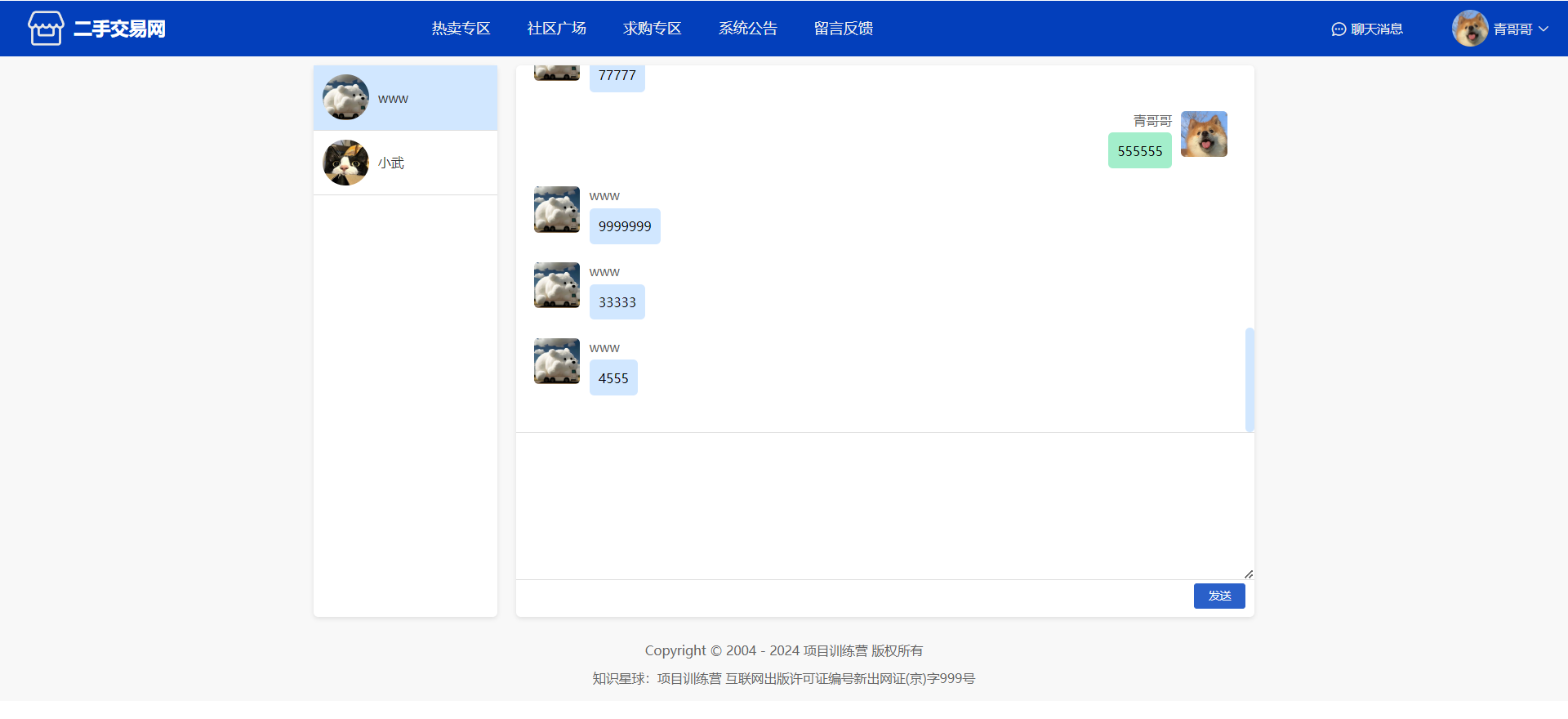The image size is (1568, 719).
Task: Click the 青哥哥 avatar beside message 555555
Action: 1204,134
